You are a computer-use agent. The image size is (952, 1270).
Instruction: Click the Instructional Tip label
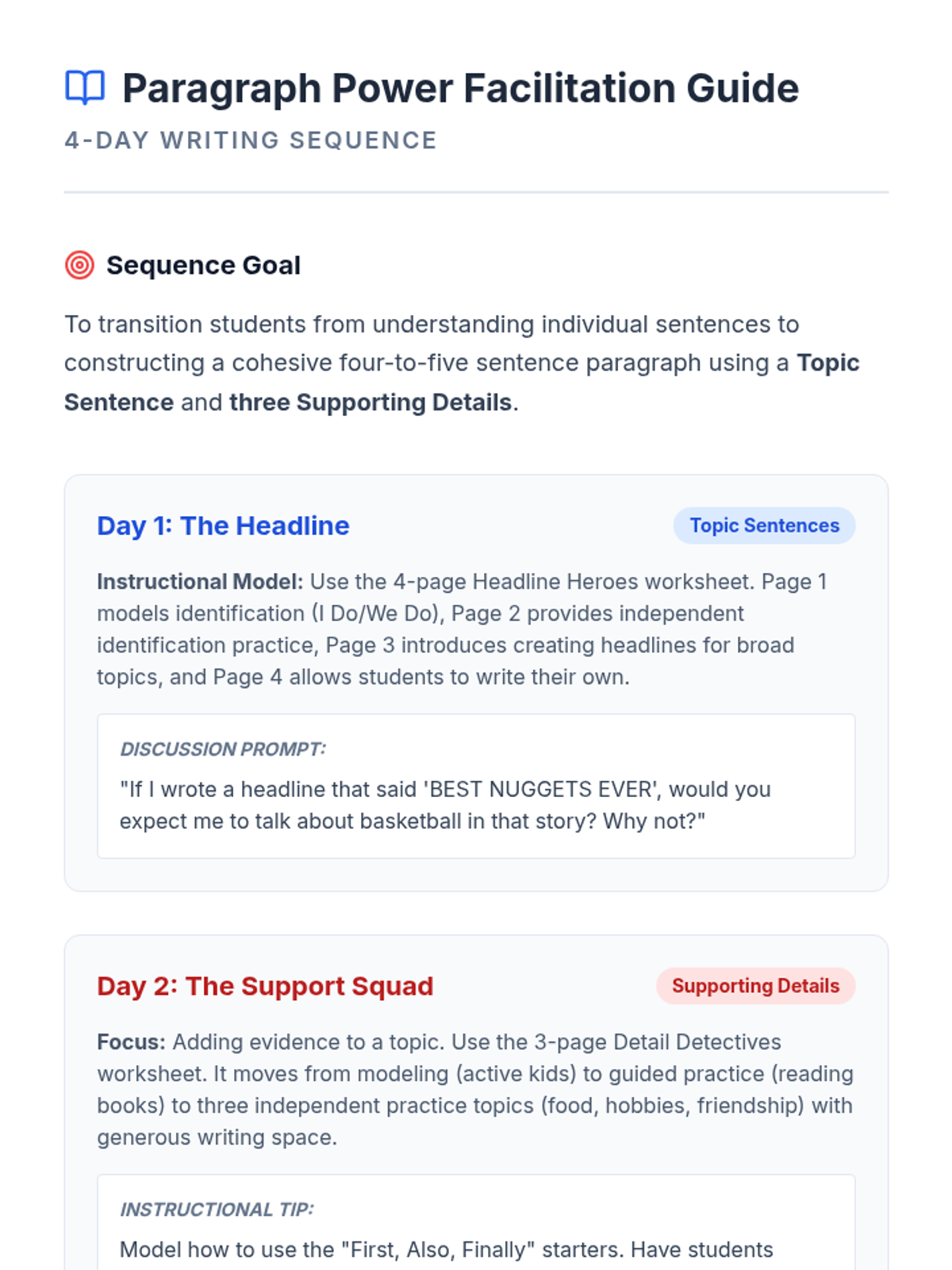[x=217, y=1210]
